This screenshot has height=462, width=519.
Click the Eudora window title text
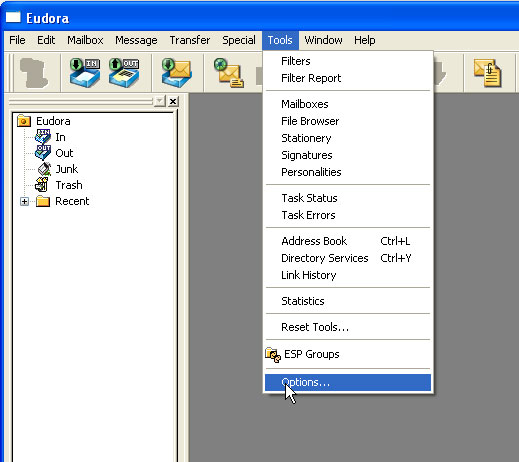click(x=48, y=18)
